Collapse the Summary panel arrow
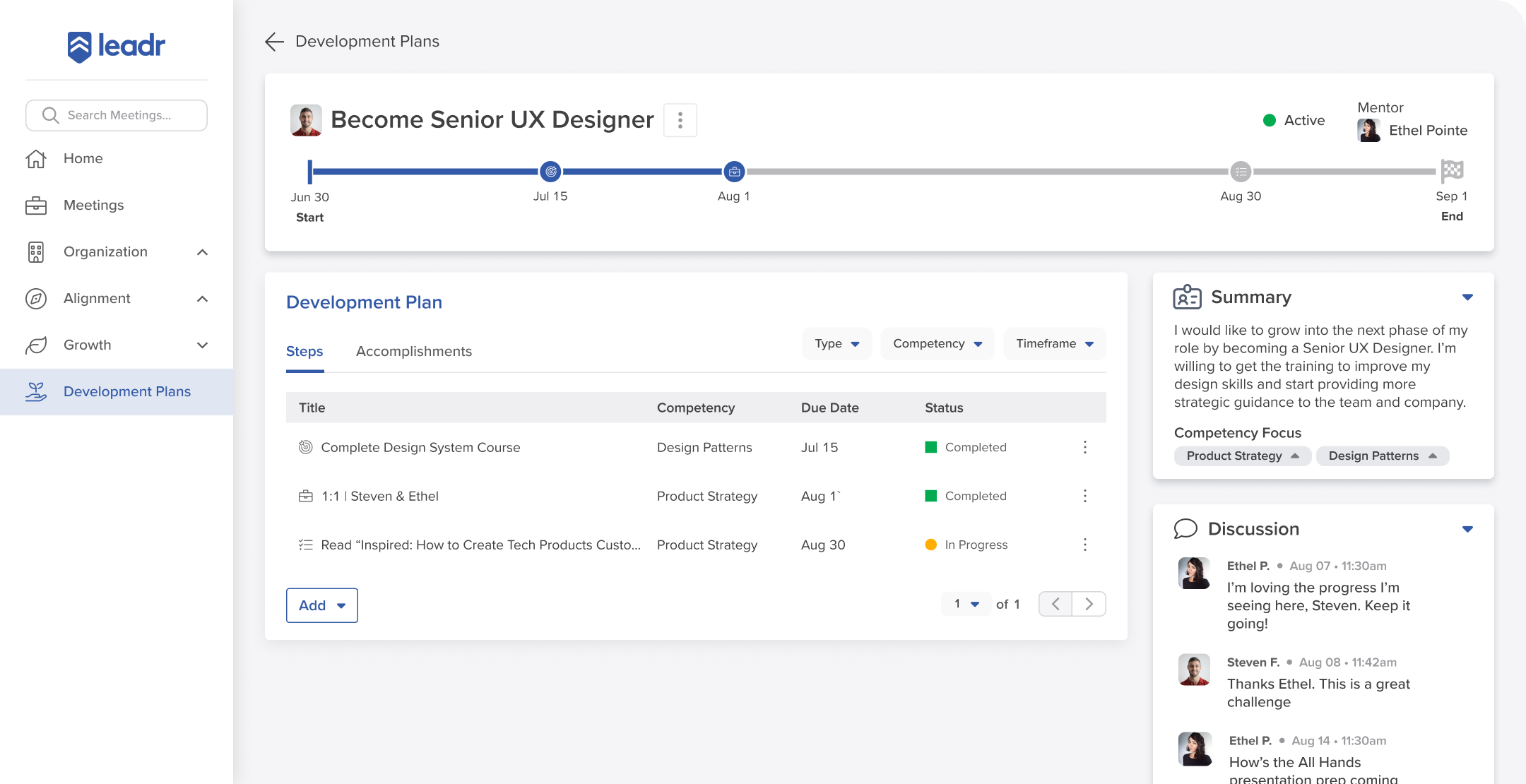Screen dimensions: 1526x784 [x=1467, y=297]
